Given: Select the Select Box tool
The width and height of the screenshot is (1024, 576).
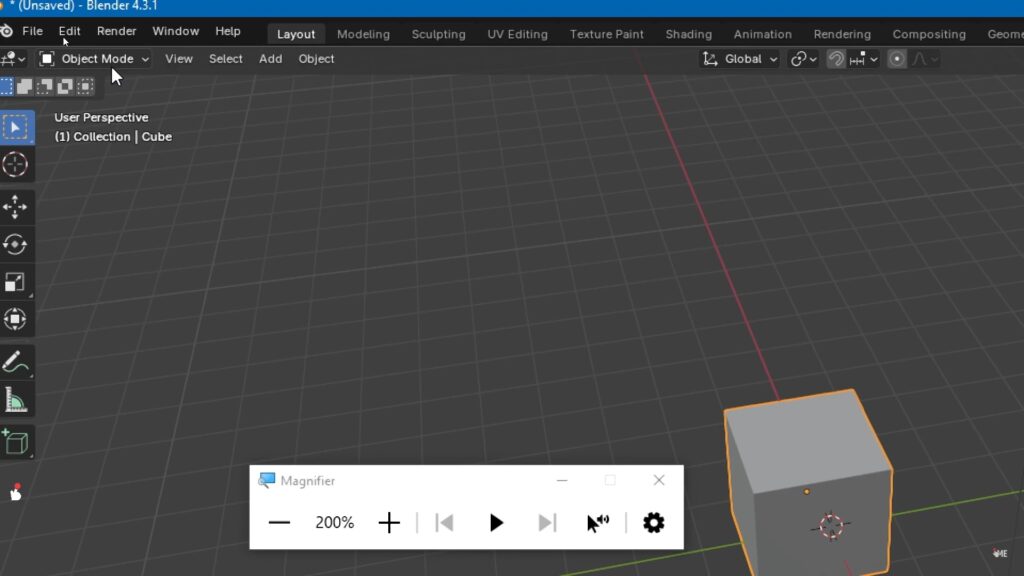Looking at the screenshot, I should [15, 127].
